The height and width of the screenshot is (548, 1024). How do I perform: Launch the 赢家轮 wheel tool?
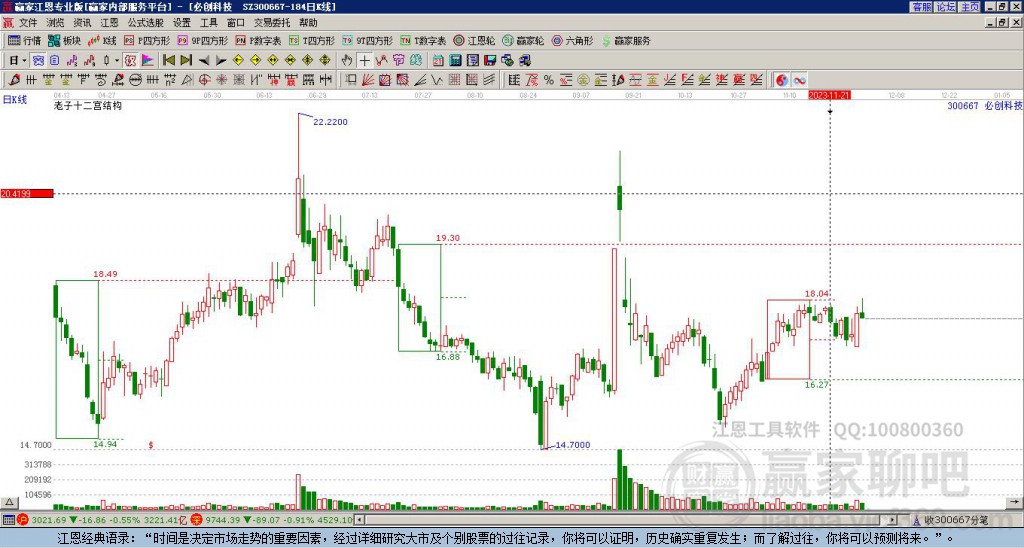tap(523, 40)
